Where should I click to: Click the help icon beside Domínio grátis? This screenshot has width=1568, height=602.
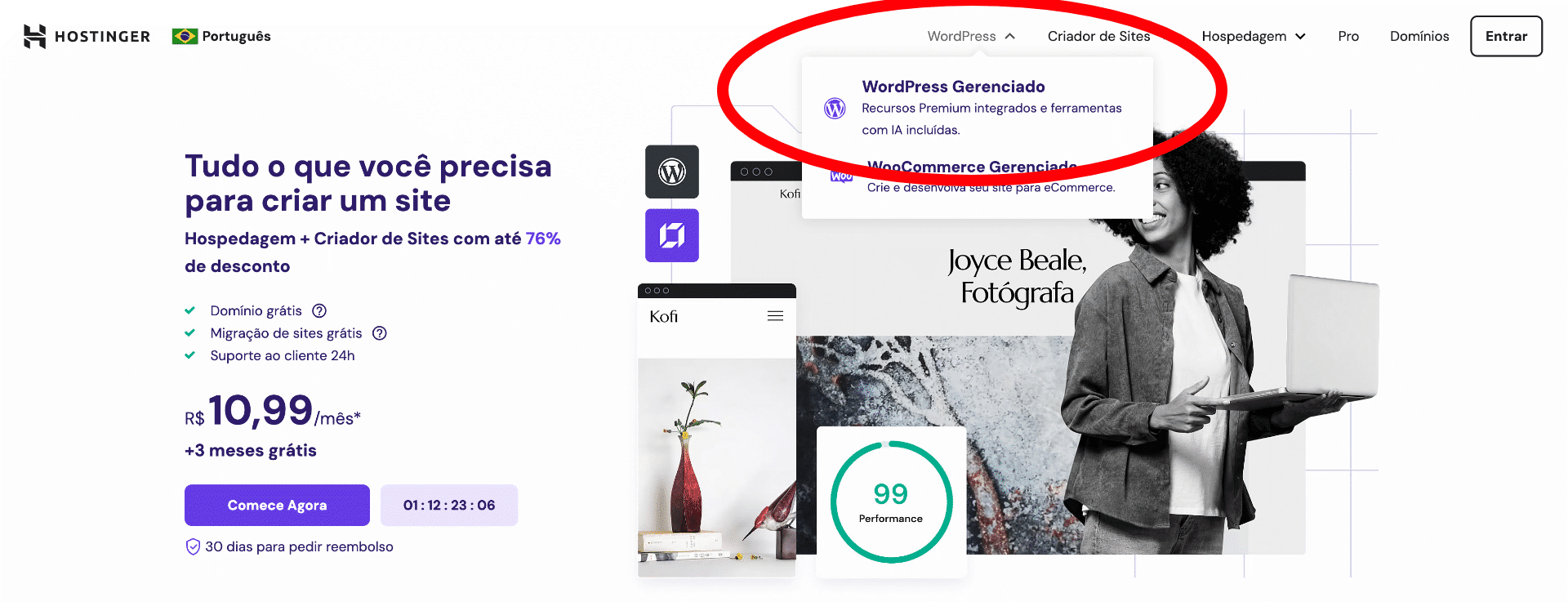[x=319, y=310]
